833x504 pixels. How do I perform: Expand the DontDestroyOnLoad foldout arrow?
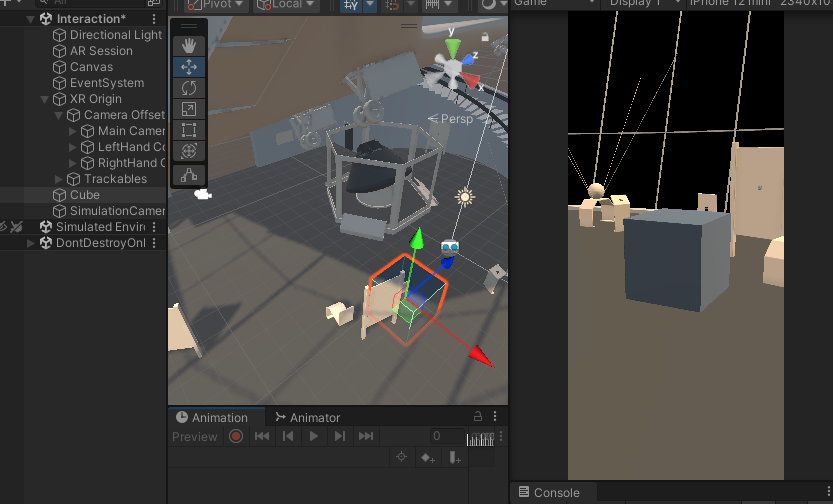[31, 243]
